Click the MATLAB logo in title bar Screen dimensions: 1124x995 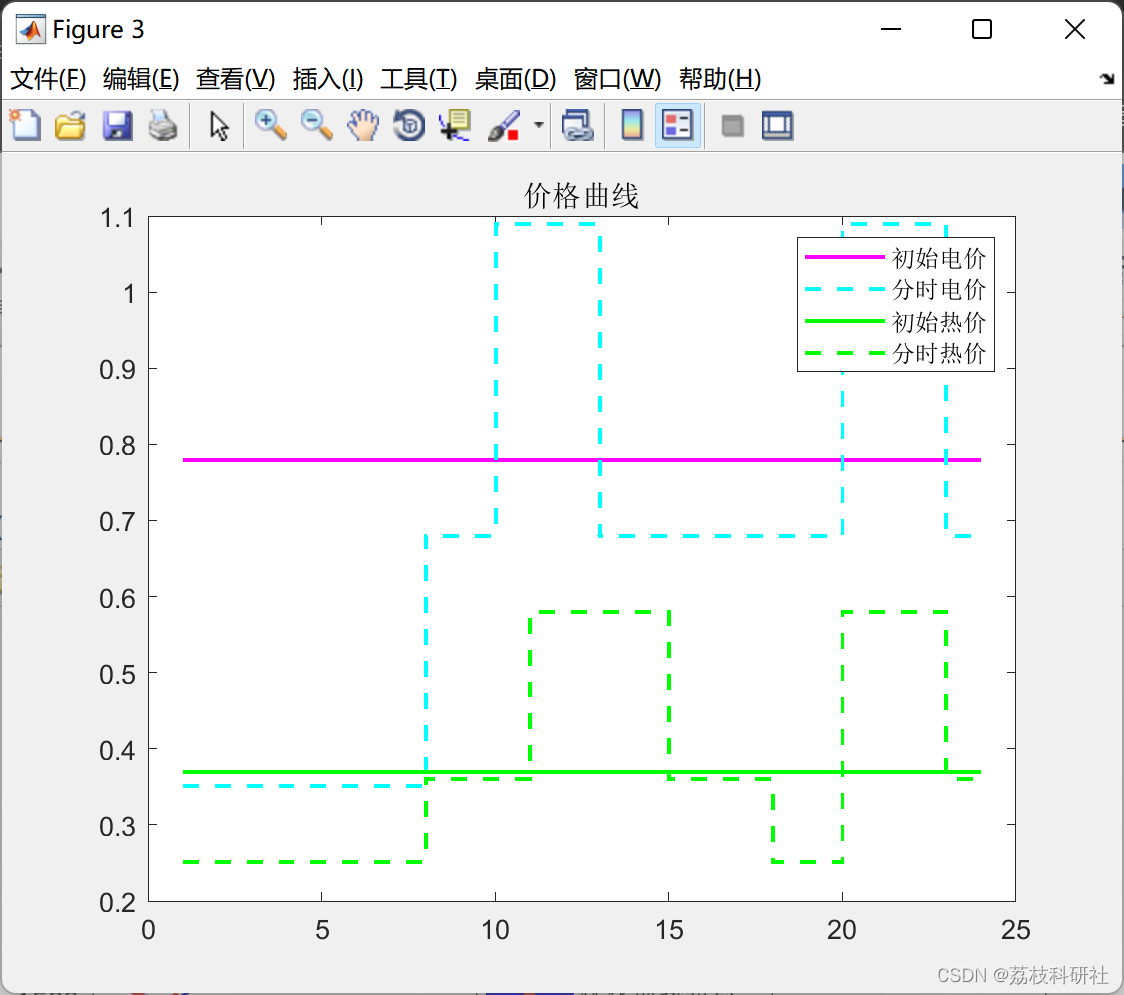tap(31, 29)
